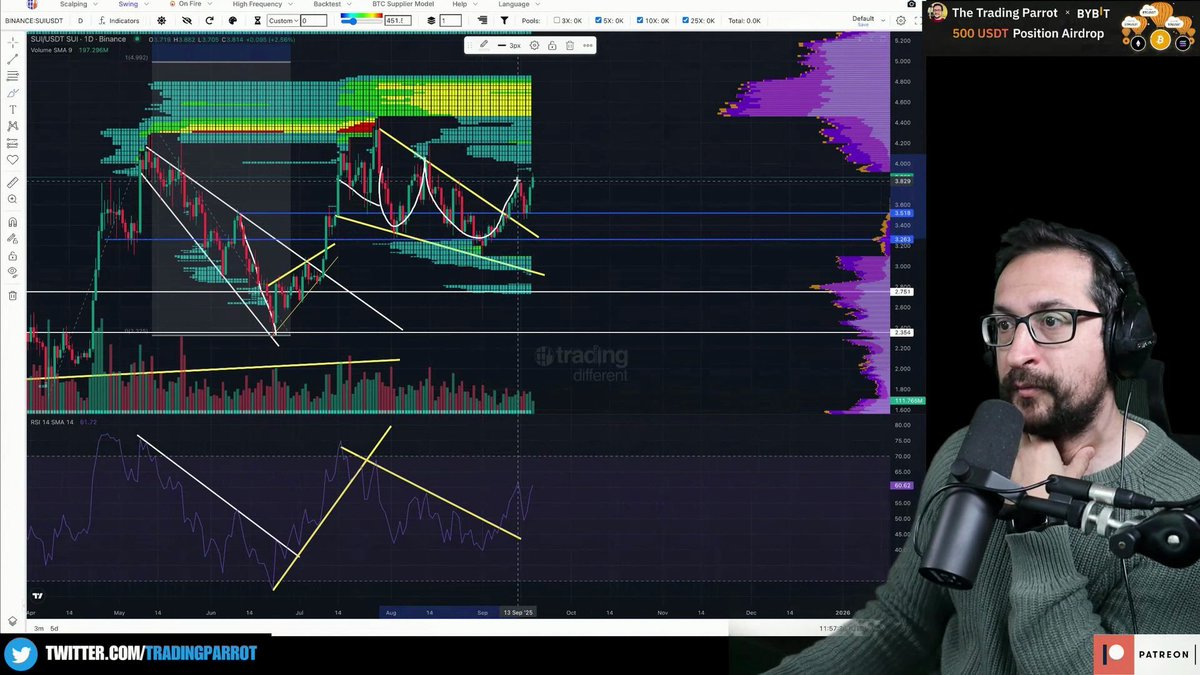This screenshot has width=1200, height=675.
Task: Open the Custom time range dropdown
Action: [282, 20]
